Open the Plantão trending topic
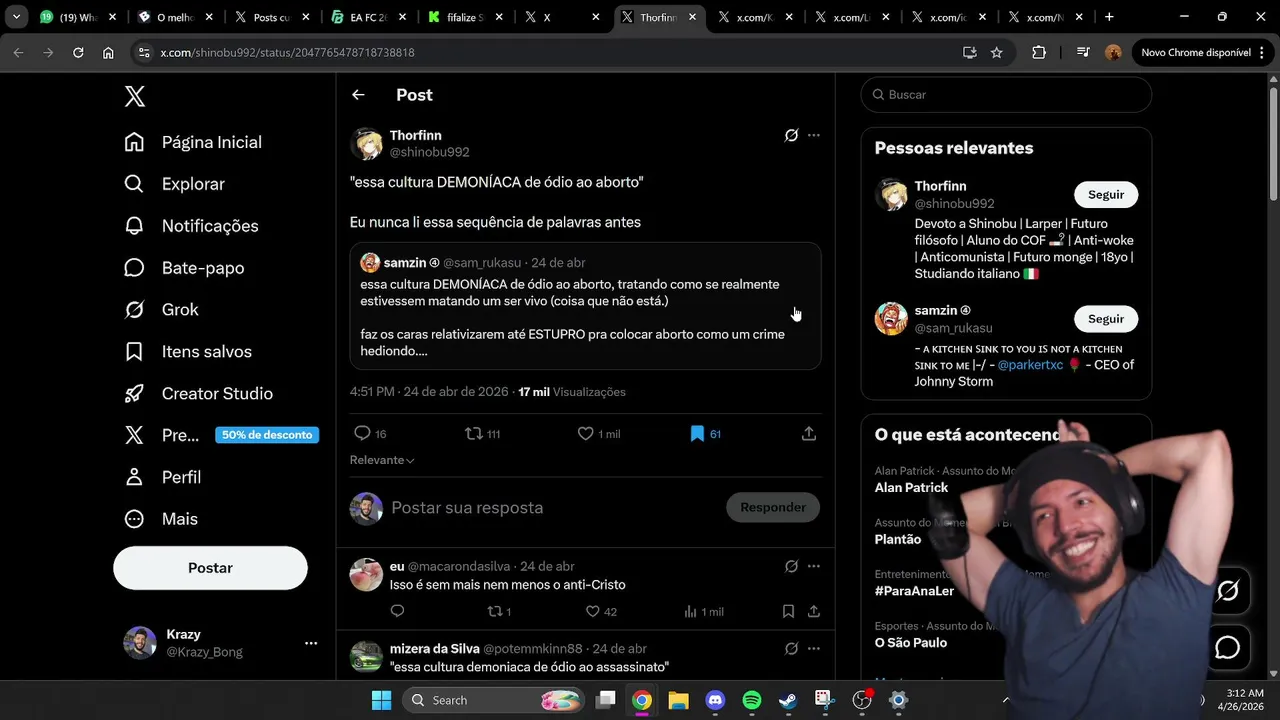This screenshot has width=1280, height=720. click(x=898, y=540)
